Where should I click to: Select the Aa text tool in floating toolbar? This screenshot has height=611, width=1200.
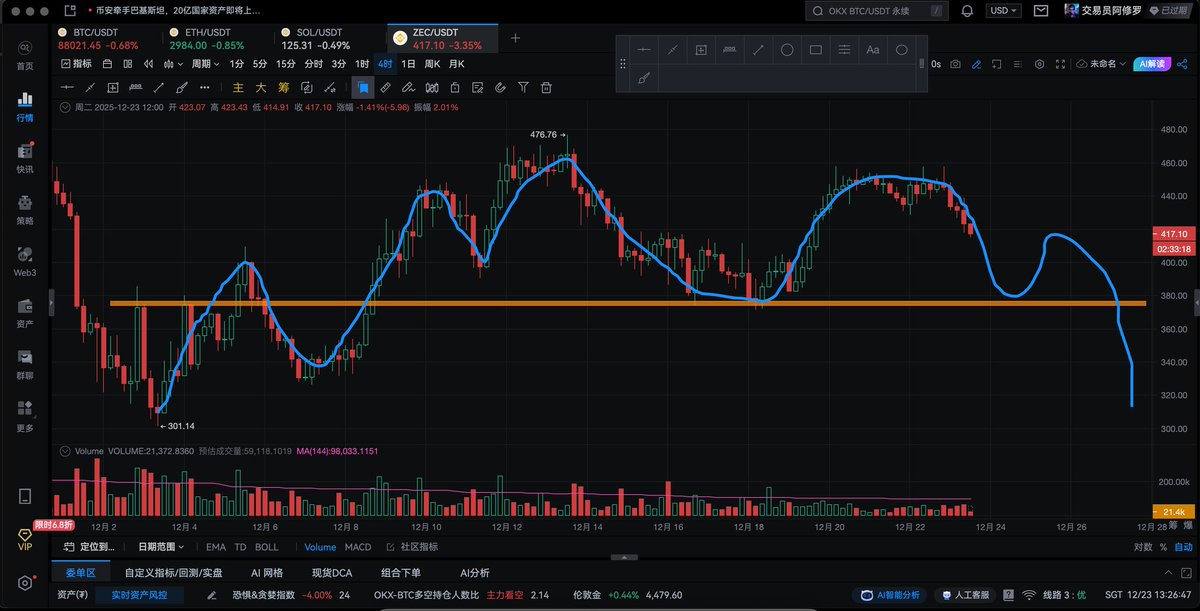click(x=873, y=50)
